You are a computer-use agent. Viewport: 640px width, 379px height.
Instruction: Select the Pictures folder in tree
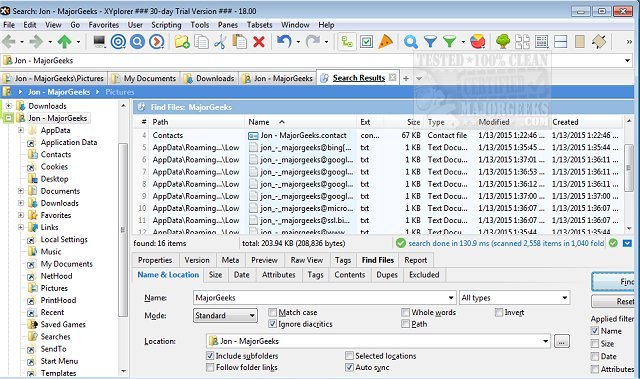[x=54, y=288]
